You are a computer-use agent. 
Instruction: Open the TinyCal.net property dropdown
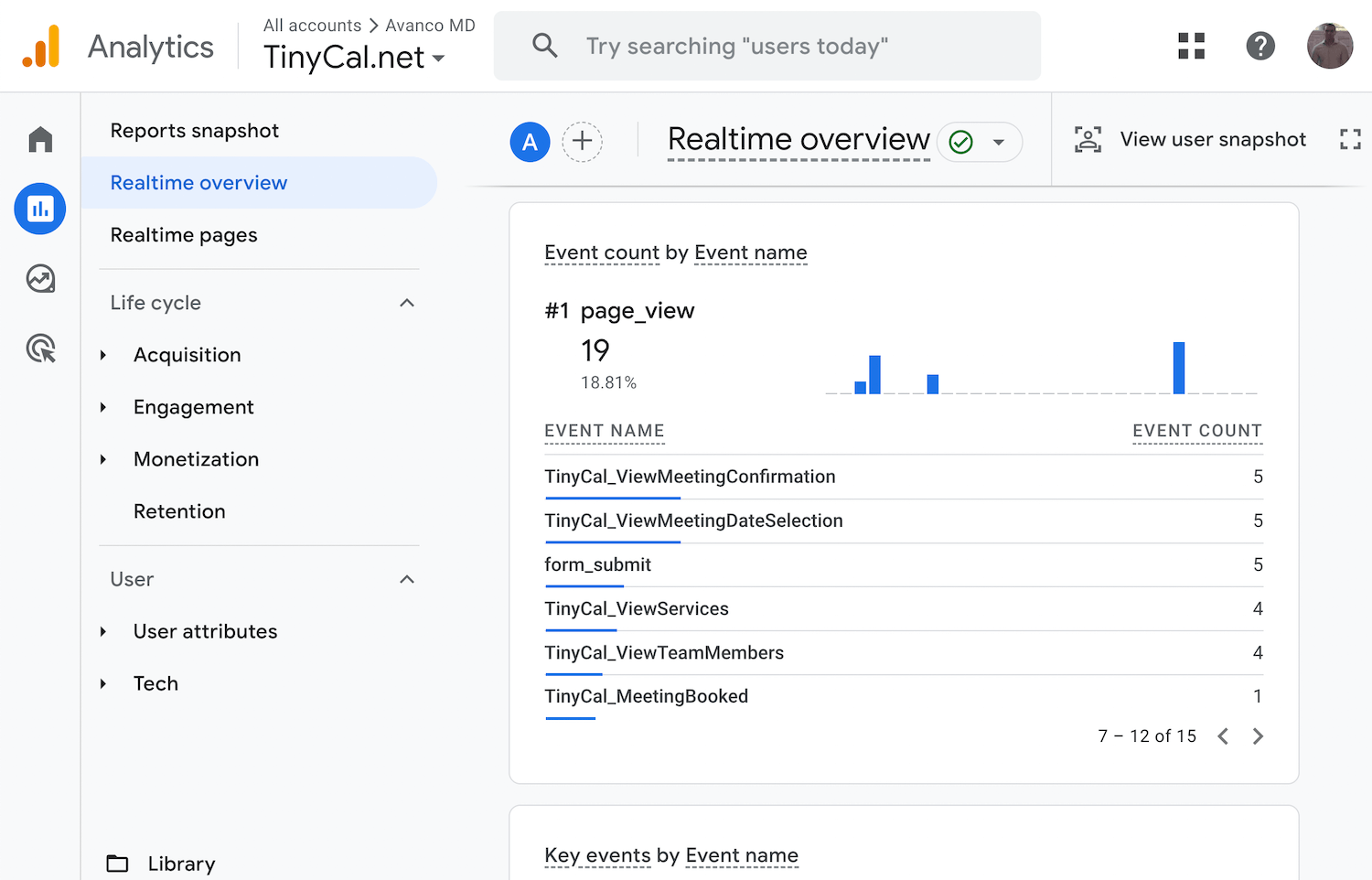355,58
